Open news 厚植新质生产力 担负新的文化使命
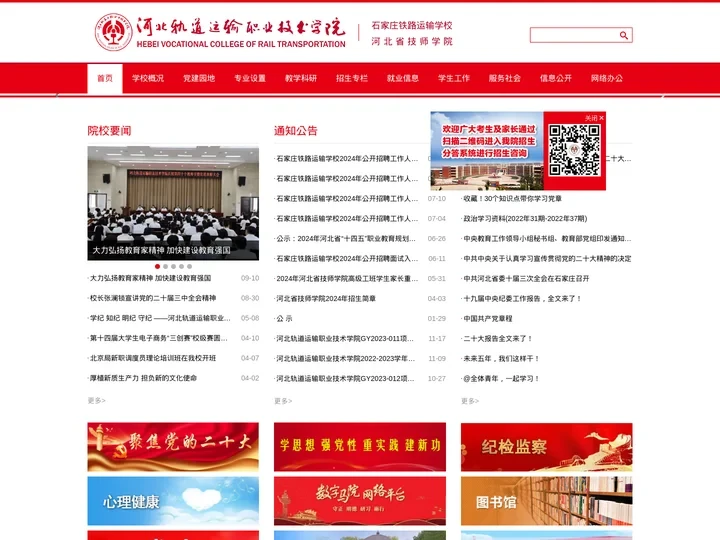This screenshot has width=720, height=540. (x=143, y=378)
